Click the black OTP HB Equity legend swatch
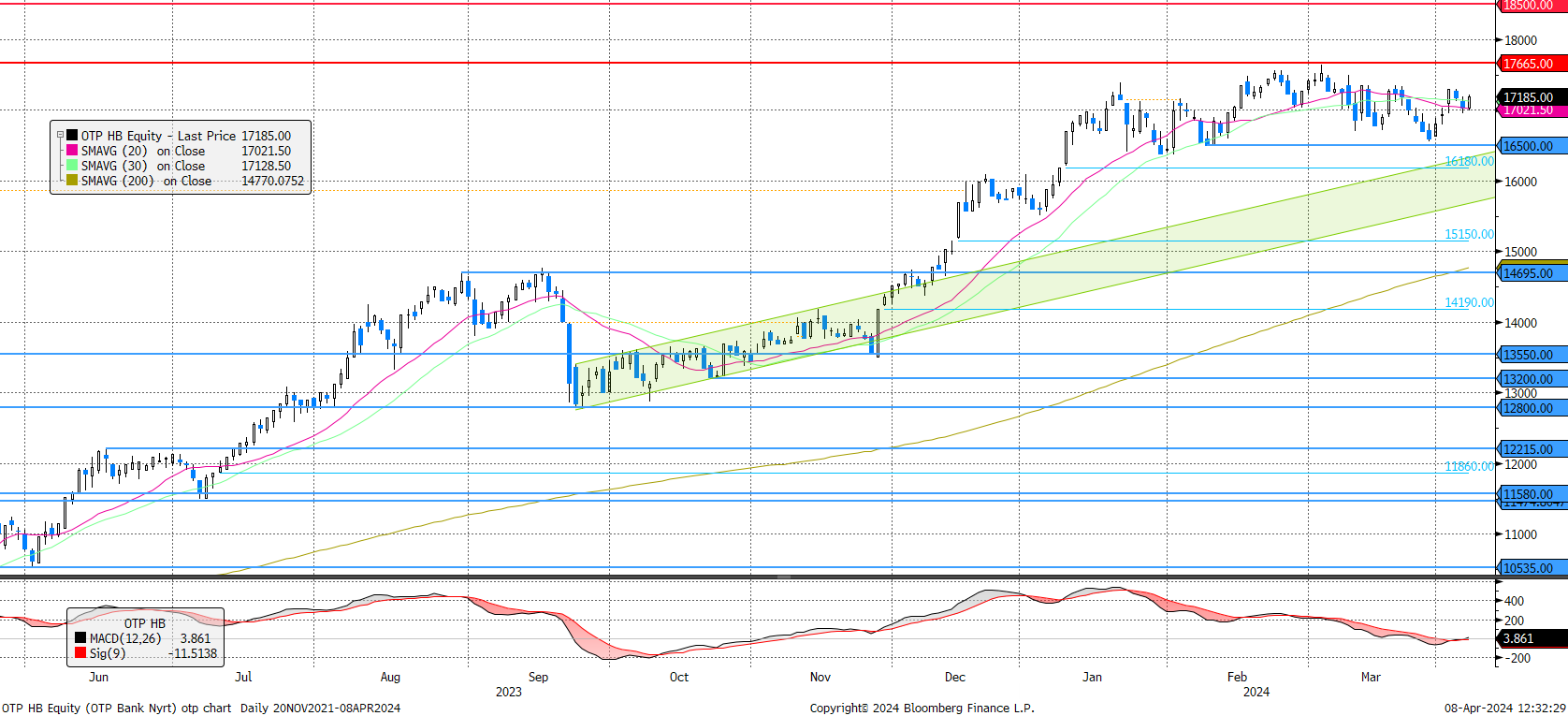This screenshot has width=1568, height=716. tap(72, 136)
